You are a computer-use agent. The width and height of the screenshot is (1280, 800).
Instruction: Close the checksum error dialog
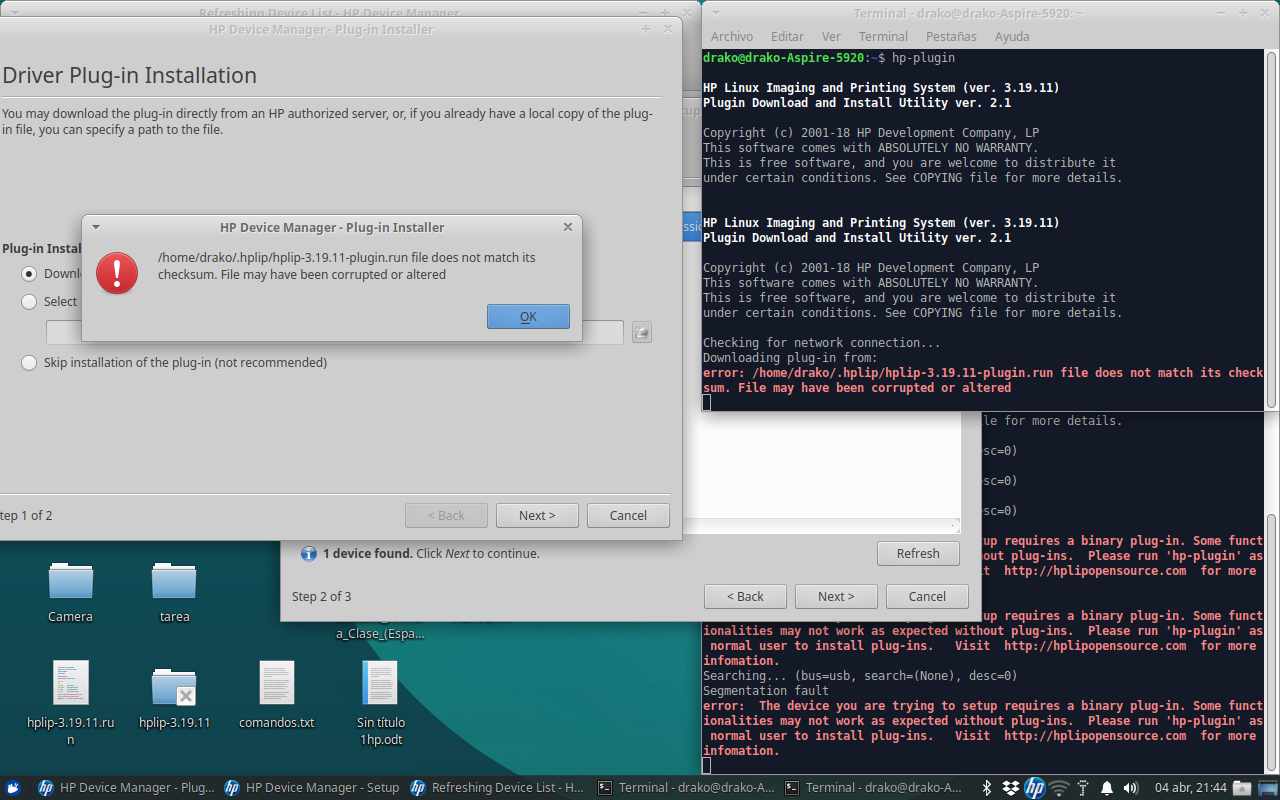click(568, 227)
